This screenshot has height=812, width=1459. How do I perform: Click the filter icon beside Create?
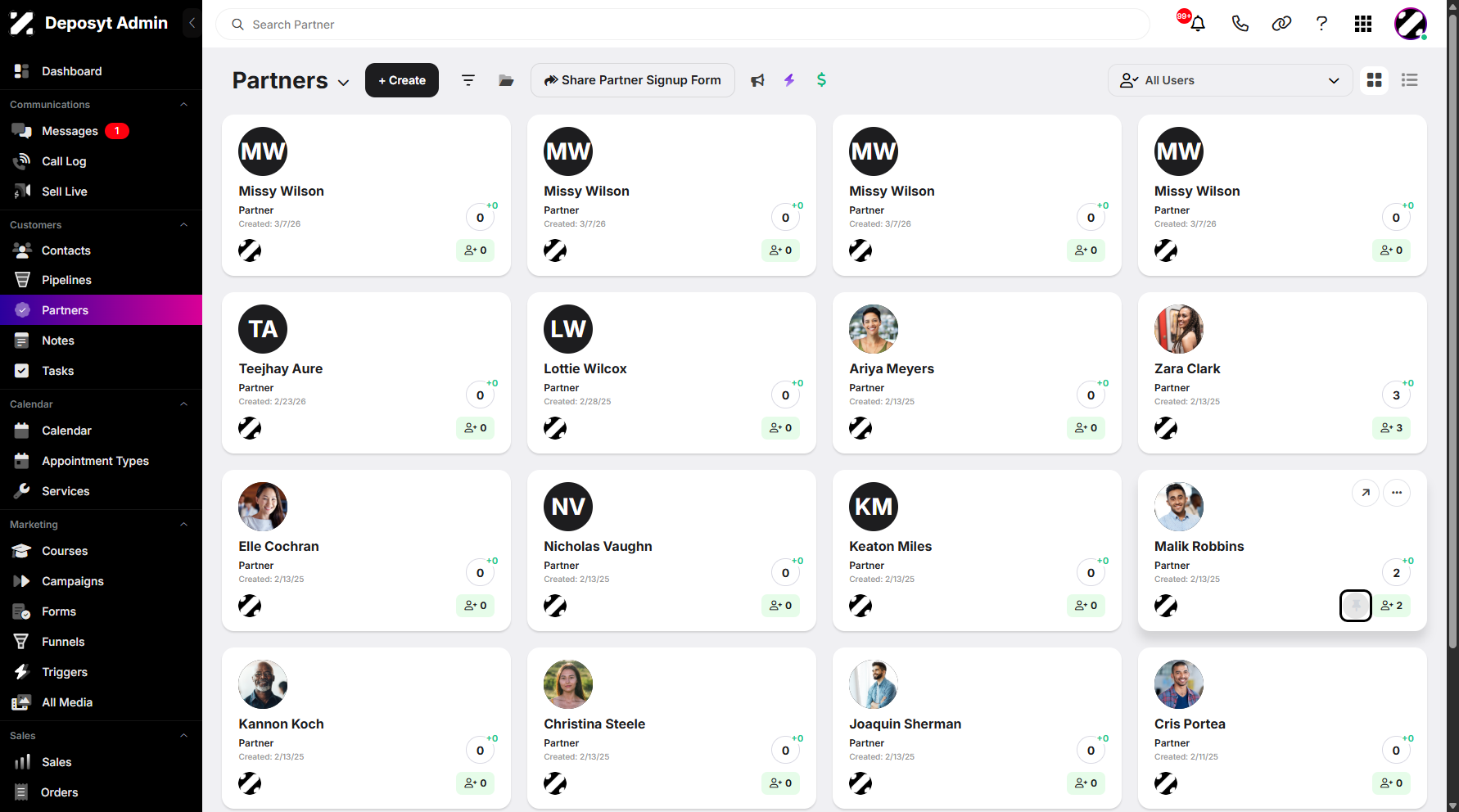pyautogui.click(x=468, y=80)
